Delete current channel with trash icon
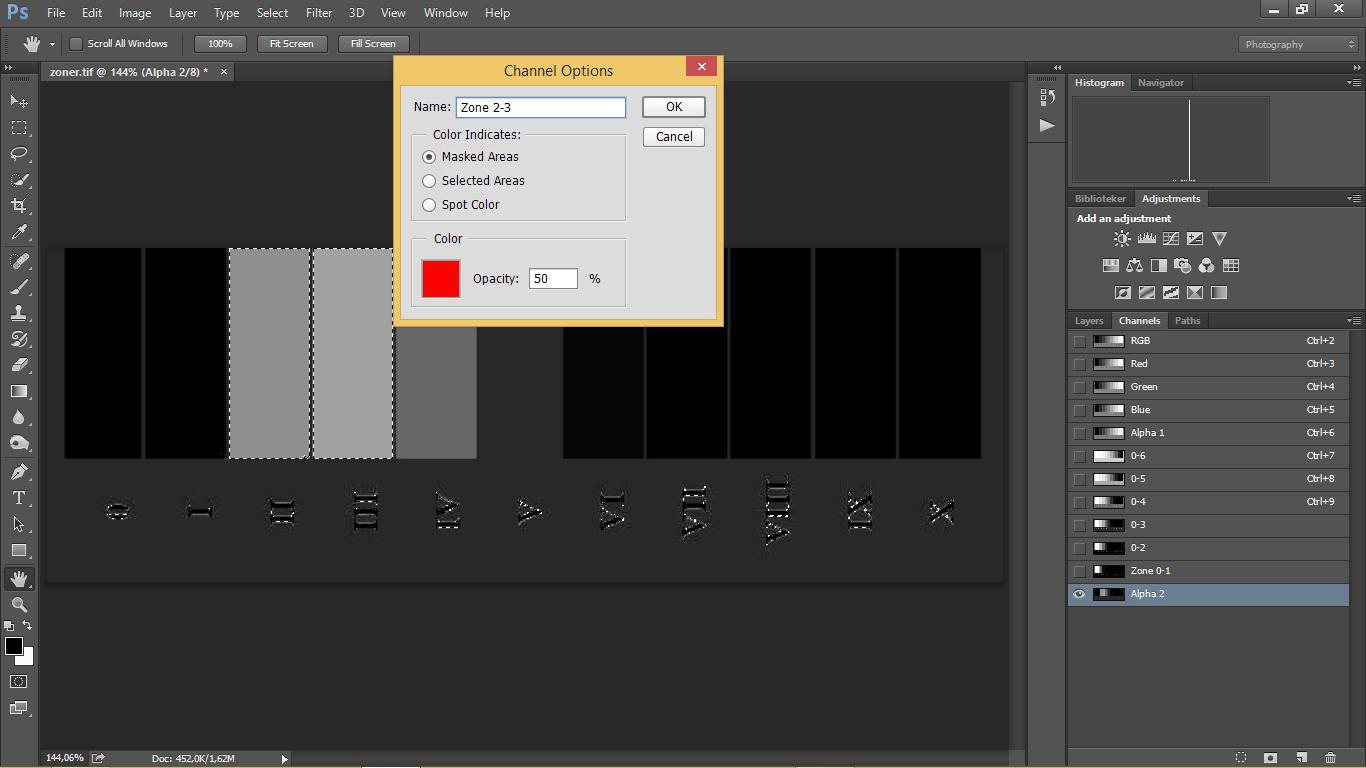The height and width of the screenshot is (768, 1366). tap(1330, 758)
